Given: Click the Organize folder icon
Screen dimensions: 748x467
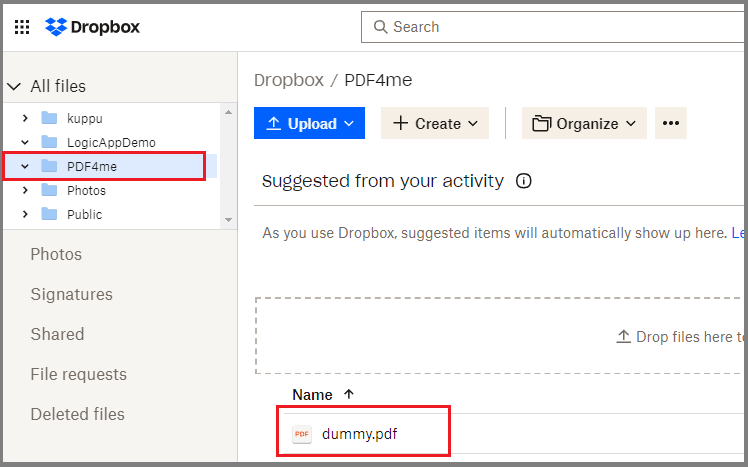Looking at the screenshot, I should tap(541, 123).
